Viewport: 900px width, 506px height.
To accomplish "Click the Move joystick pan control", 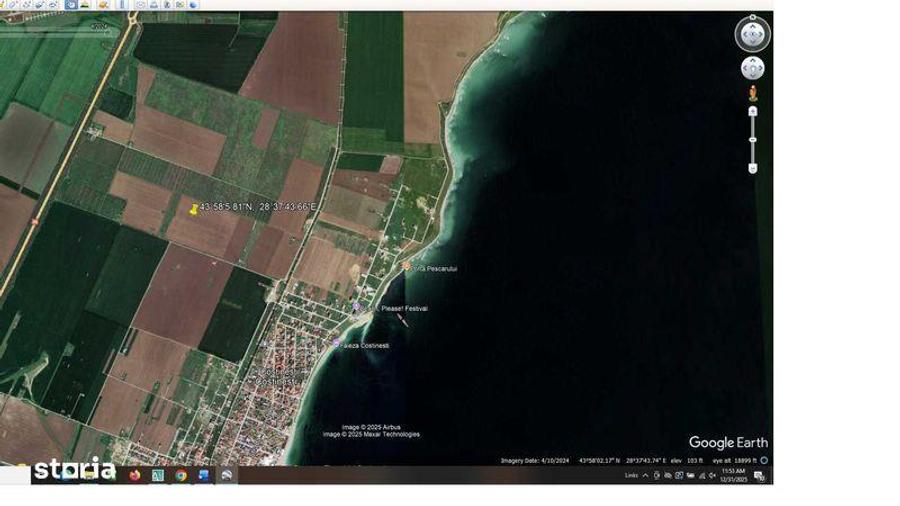I will (x=752, y=68).
